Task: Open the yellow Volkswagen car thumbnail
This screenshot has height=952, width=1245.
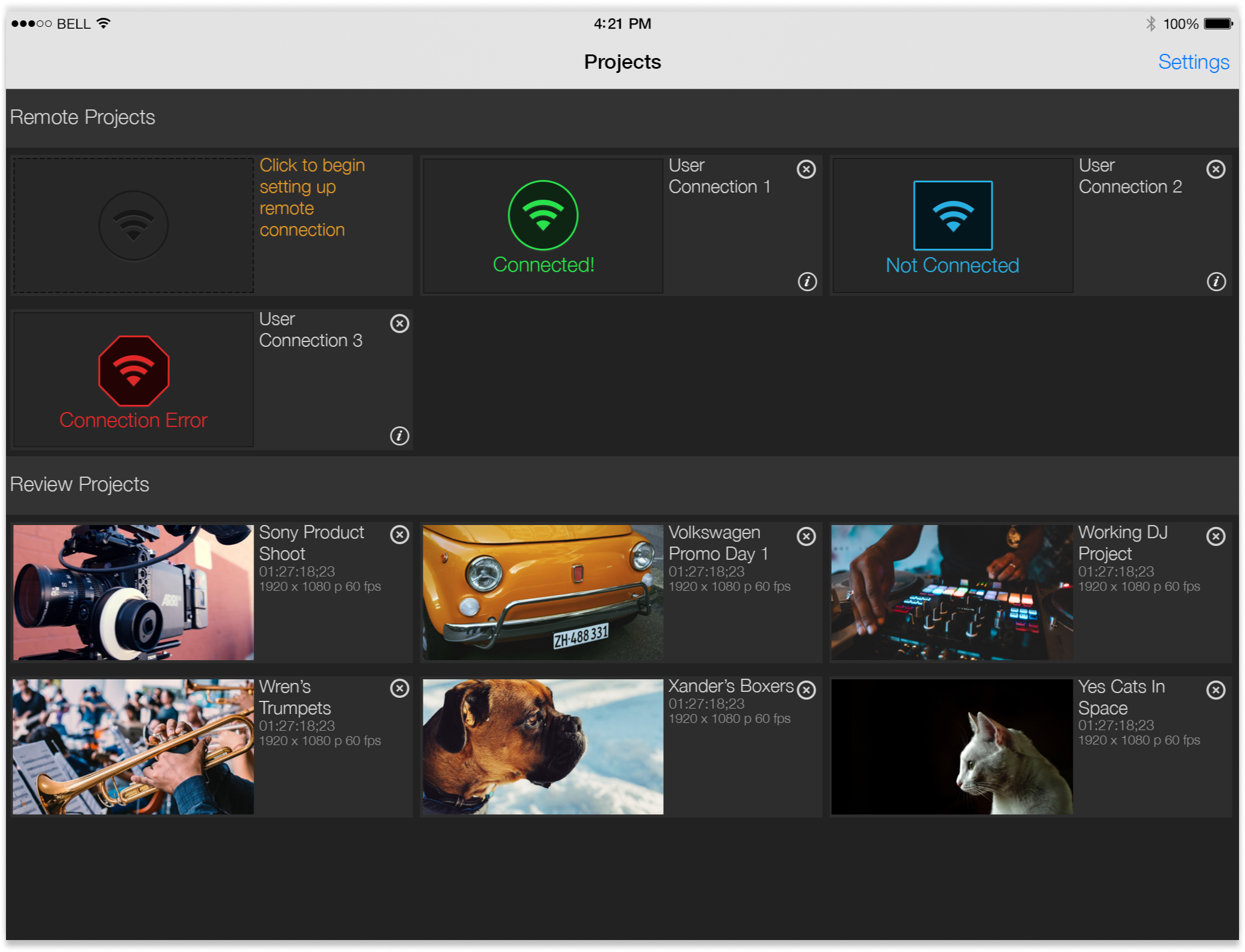Action: (543, 593)
